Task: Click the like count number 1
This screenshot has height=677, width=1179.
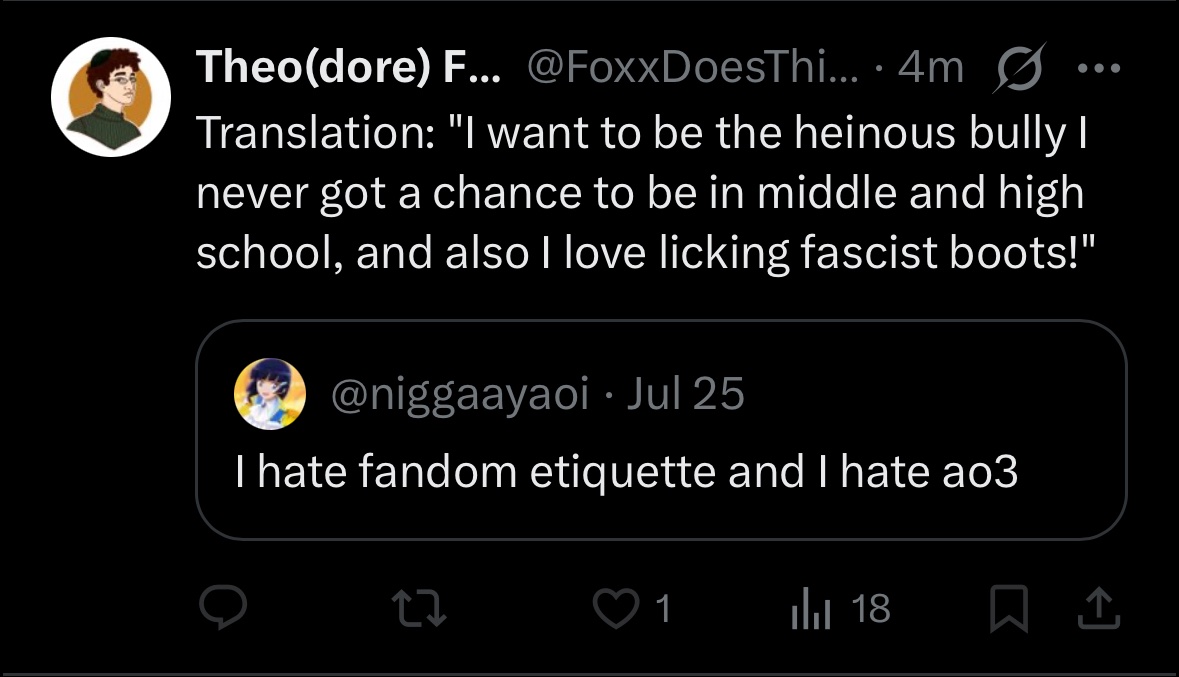Action: tap(662, 608)
